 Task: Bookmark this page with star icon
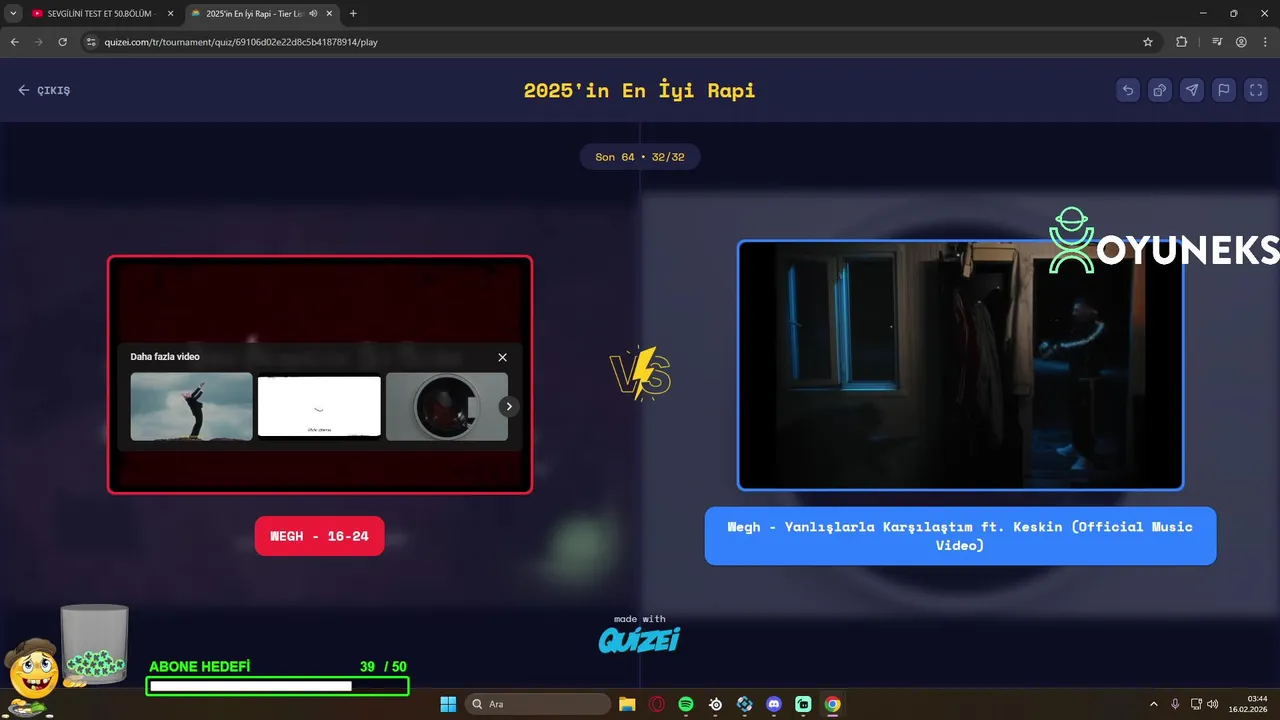click(x=1148, y=42)
